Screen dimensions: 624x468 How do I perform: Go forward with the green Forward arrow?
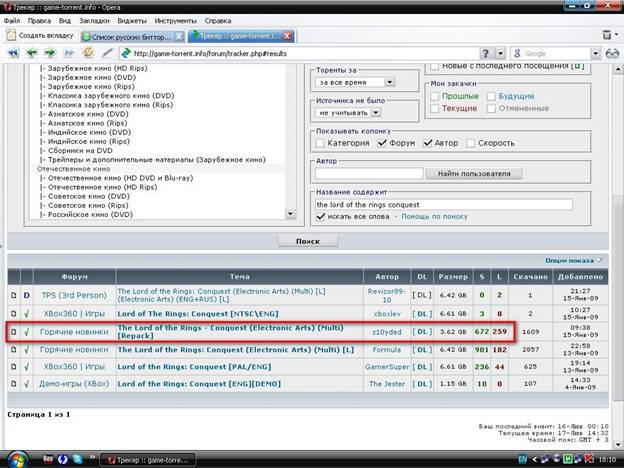coord(50,53)
